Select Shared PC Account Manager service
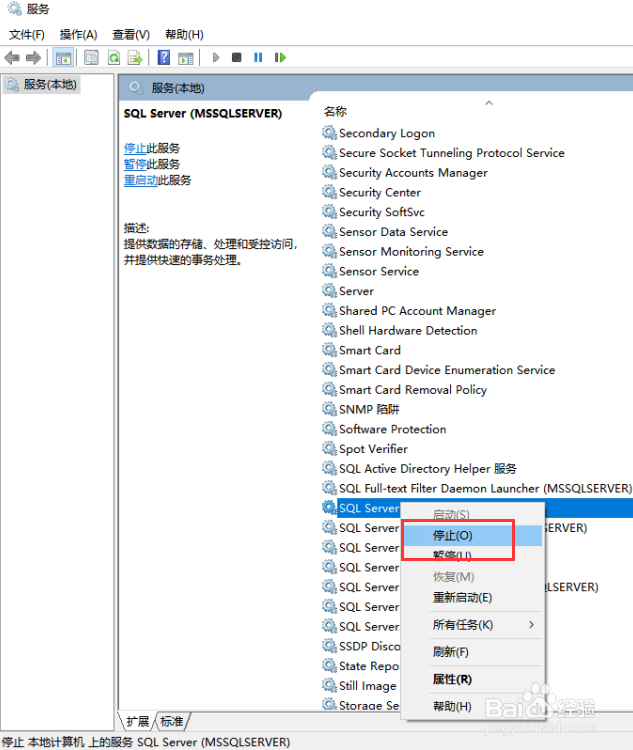633x750 pixels. [x=417, y=311]
